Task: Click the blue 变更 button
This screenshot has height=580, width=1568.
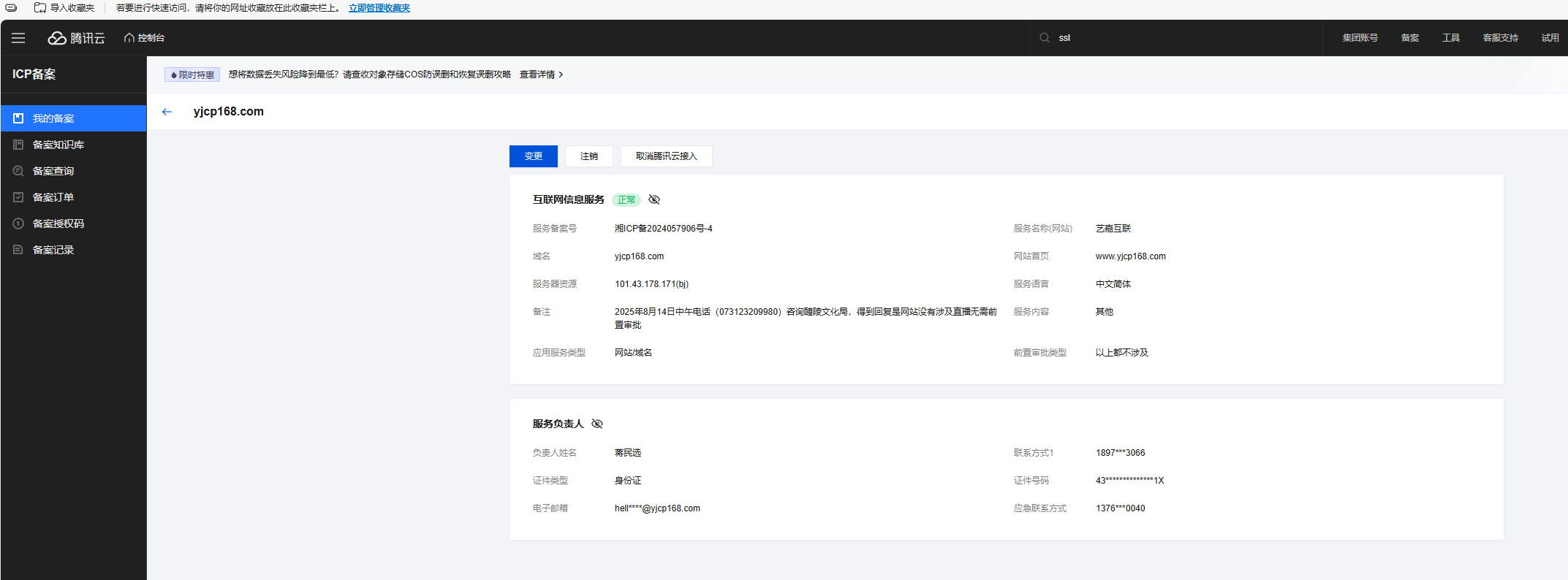Action: 534,156
